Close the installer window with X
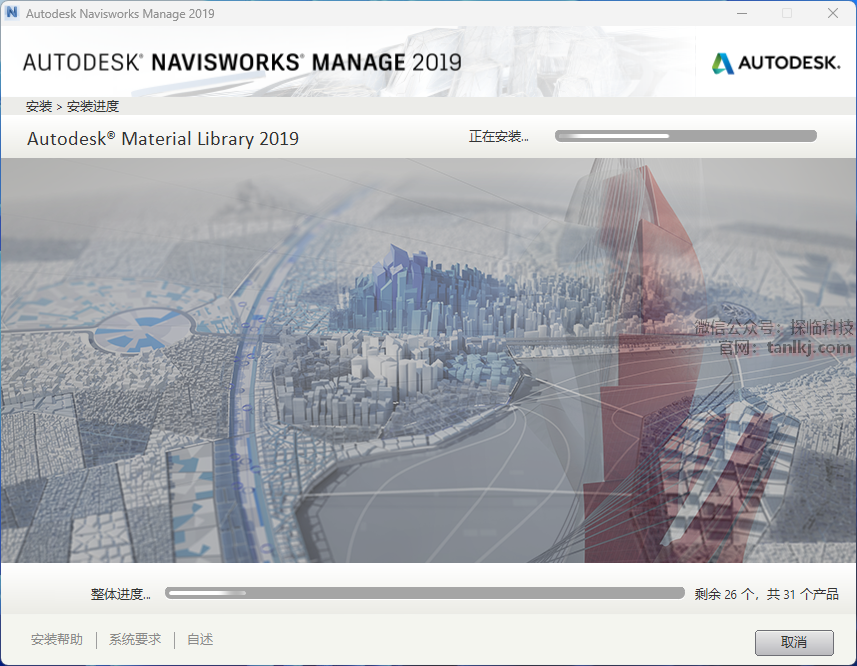Image resolution: width=857 pixels, height=666 pixels. pos(833,13)
